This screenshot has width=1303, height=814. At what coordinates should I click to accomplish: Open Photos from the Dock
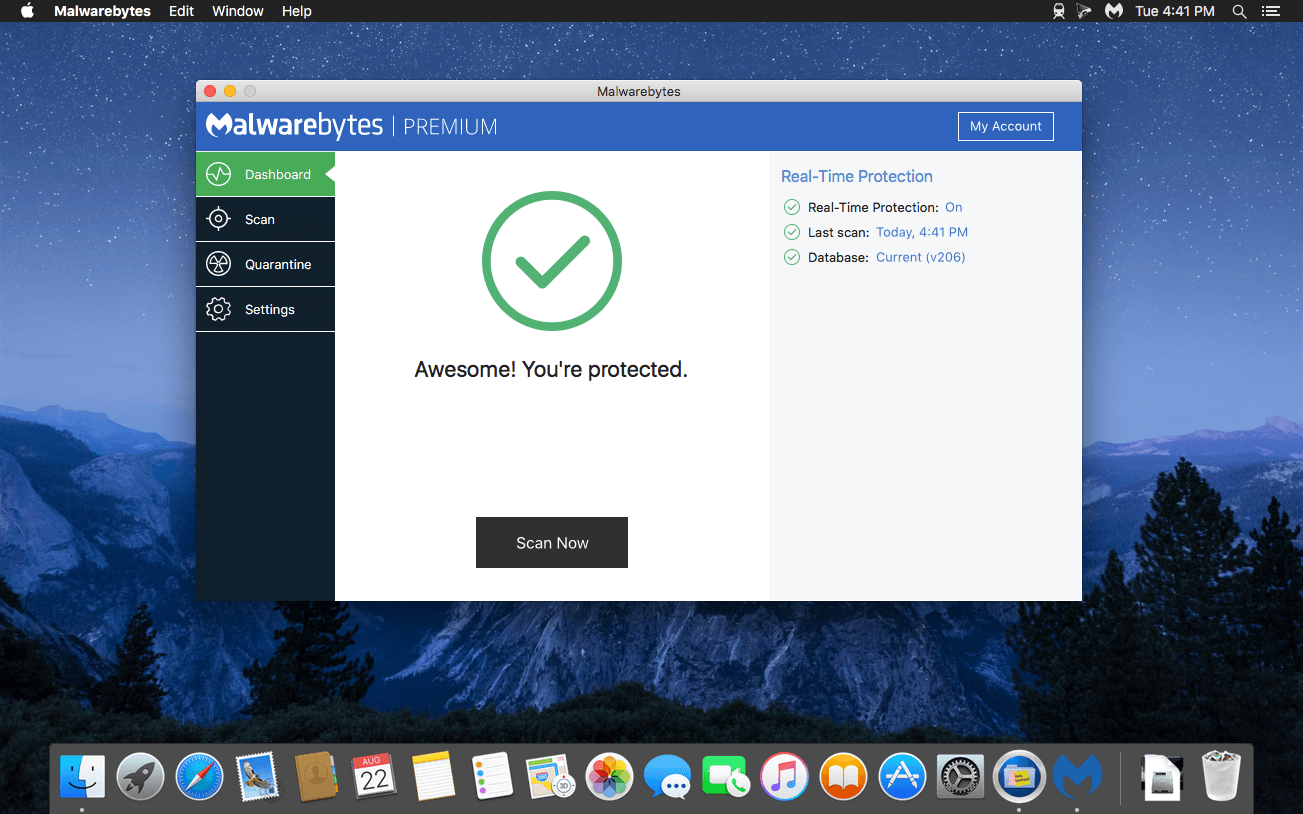[x=609, y=776]
